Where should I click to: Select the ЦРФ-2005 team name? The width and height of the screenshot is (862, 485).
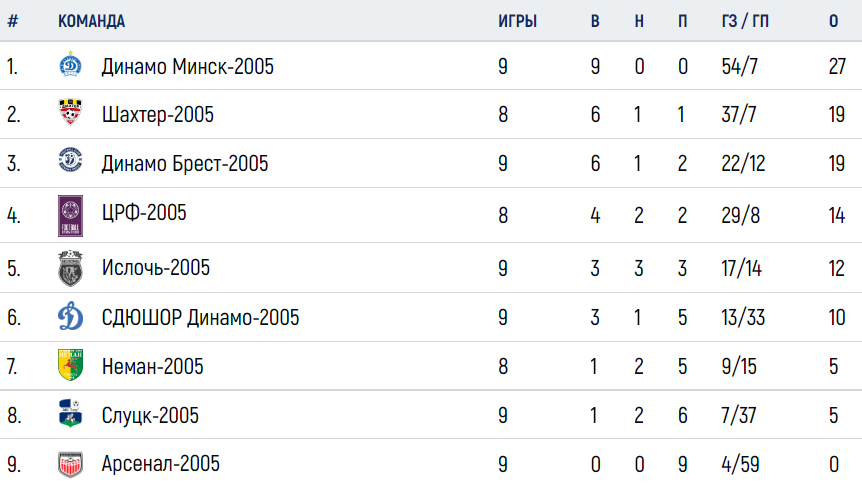tap(144, 212)
